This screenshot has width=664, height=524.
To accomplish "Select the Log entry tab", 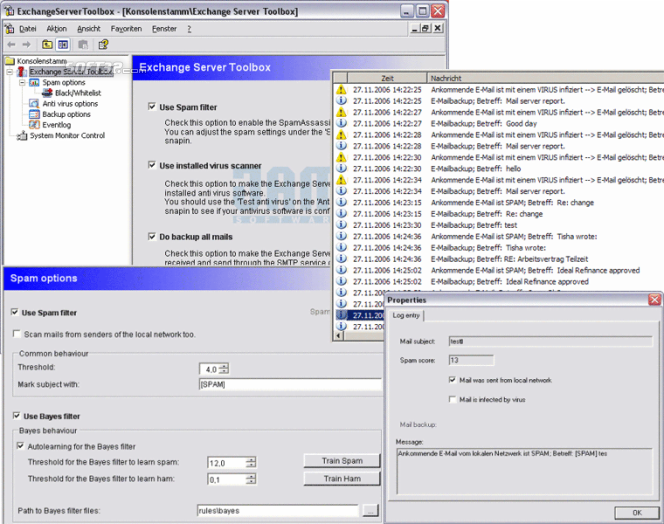I will point(406,316).
